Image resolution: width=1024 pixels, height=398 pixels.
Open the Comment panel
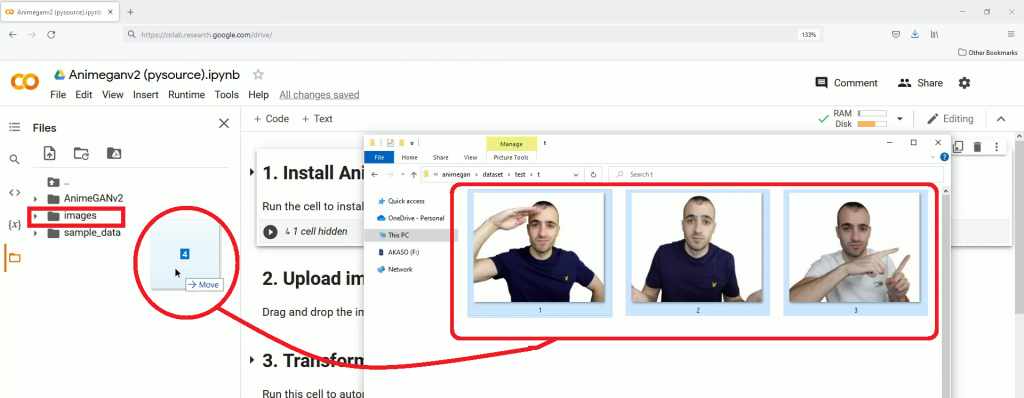[846, 83]
